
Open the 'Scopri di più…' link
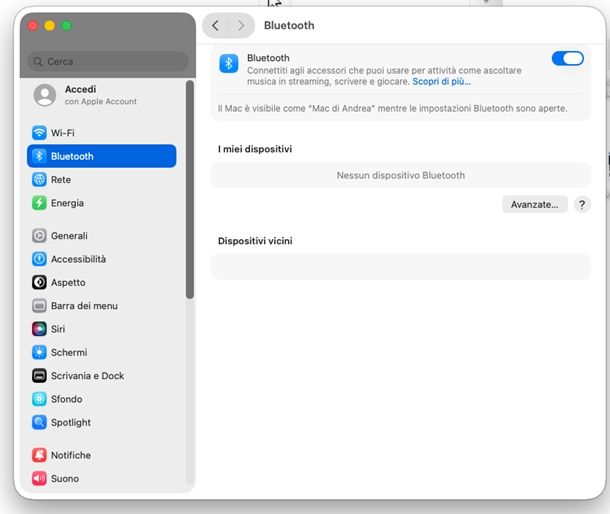[x=441, y=81]
